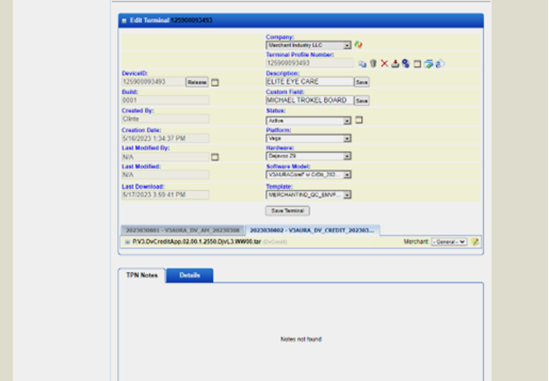549x381 pixels.
Task: Click the download tray icon with red arrow
Action: coord(395,63)
